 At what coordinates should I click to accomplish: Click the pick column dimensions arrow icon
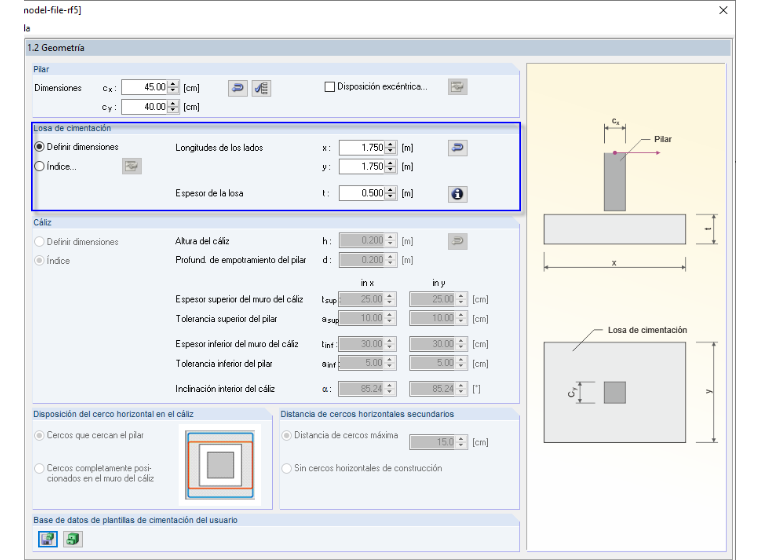pyautogui.click(x=238, y=88)
